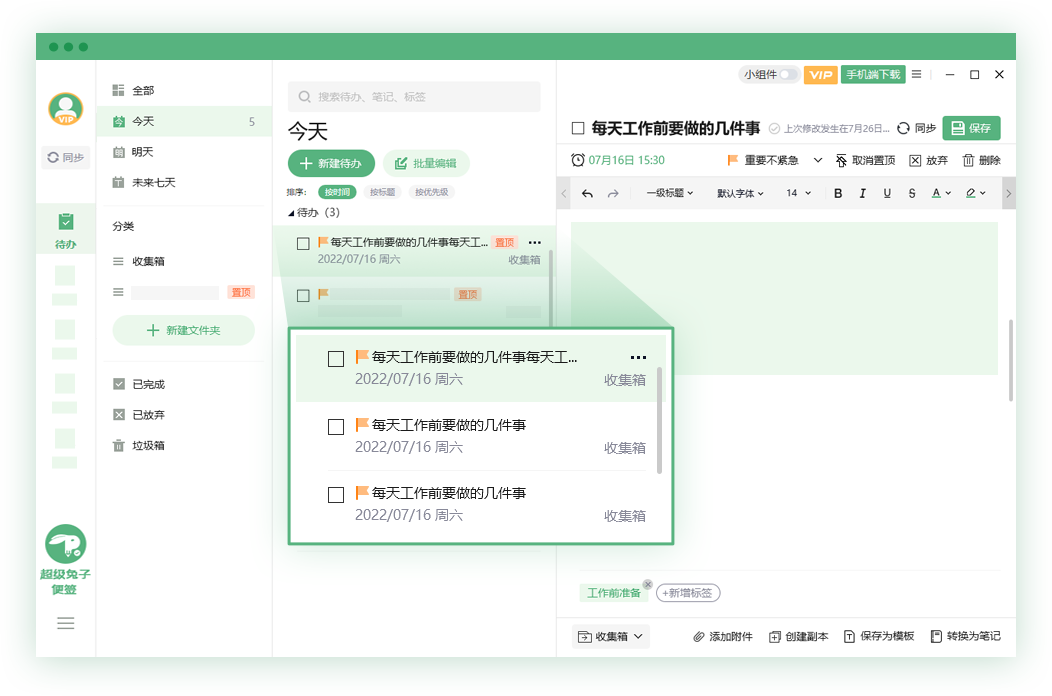The image size is (1052, 696).
Task: Sync the note using 同步 beside 保存
Action: [x=916, y=128]
